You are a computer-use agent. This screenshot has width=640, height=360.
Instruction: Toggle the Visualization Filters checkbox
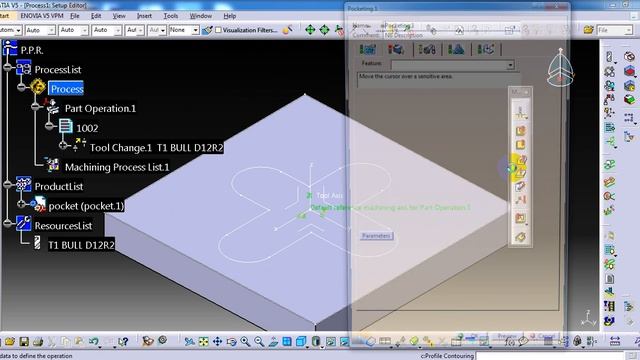coord(218,30)
